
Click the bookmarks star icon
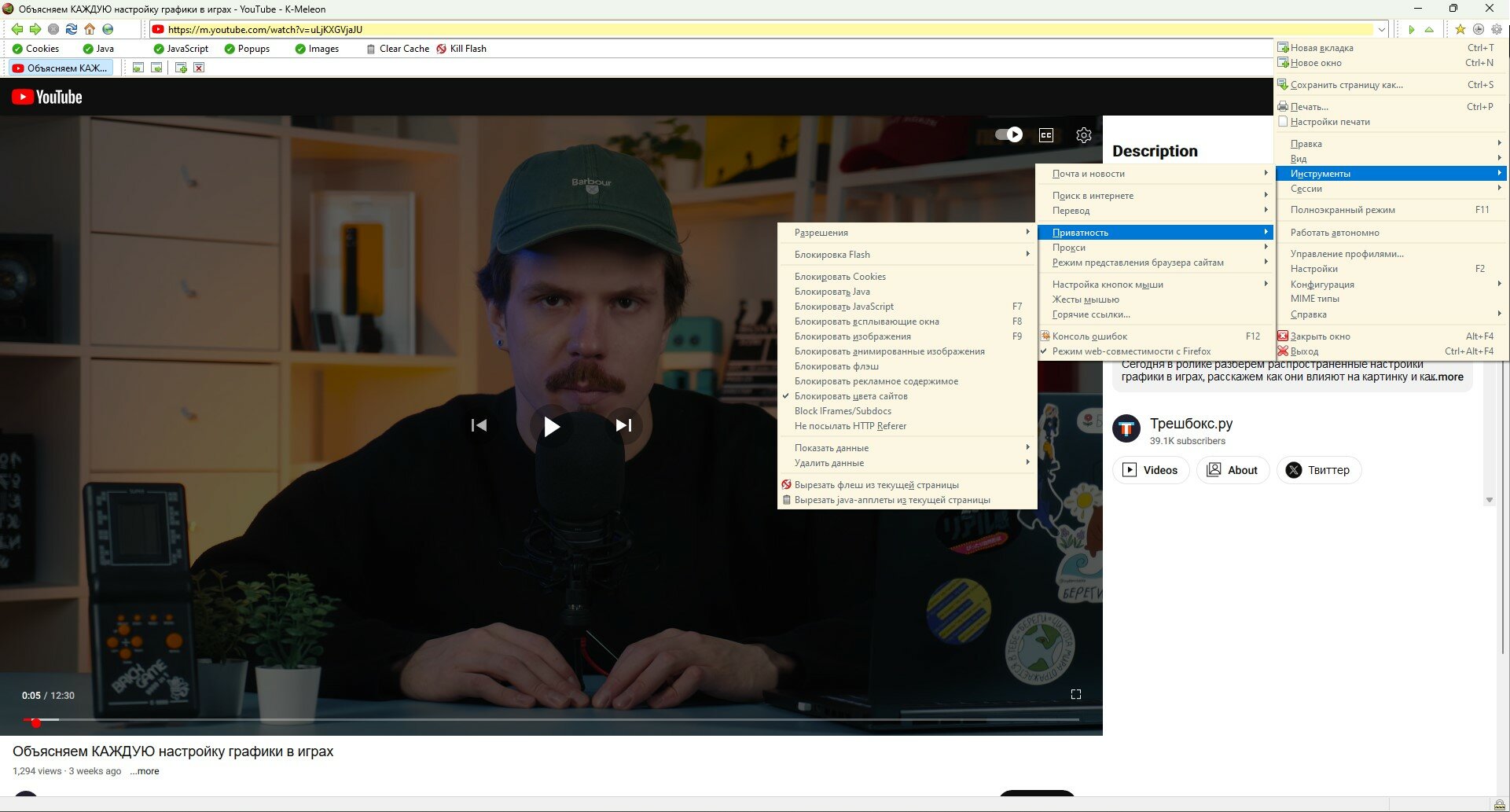coord(1460,29)
